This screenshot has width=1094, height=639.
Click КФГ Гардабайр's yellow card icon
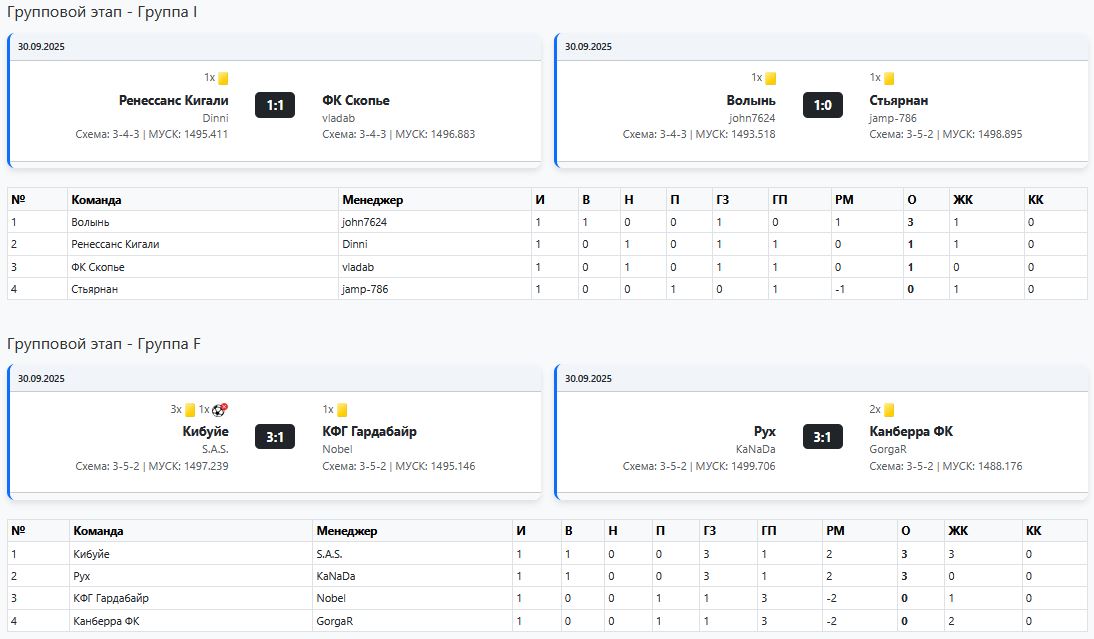341,409
